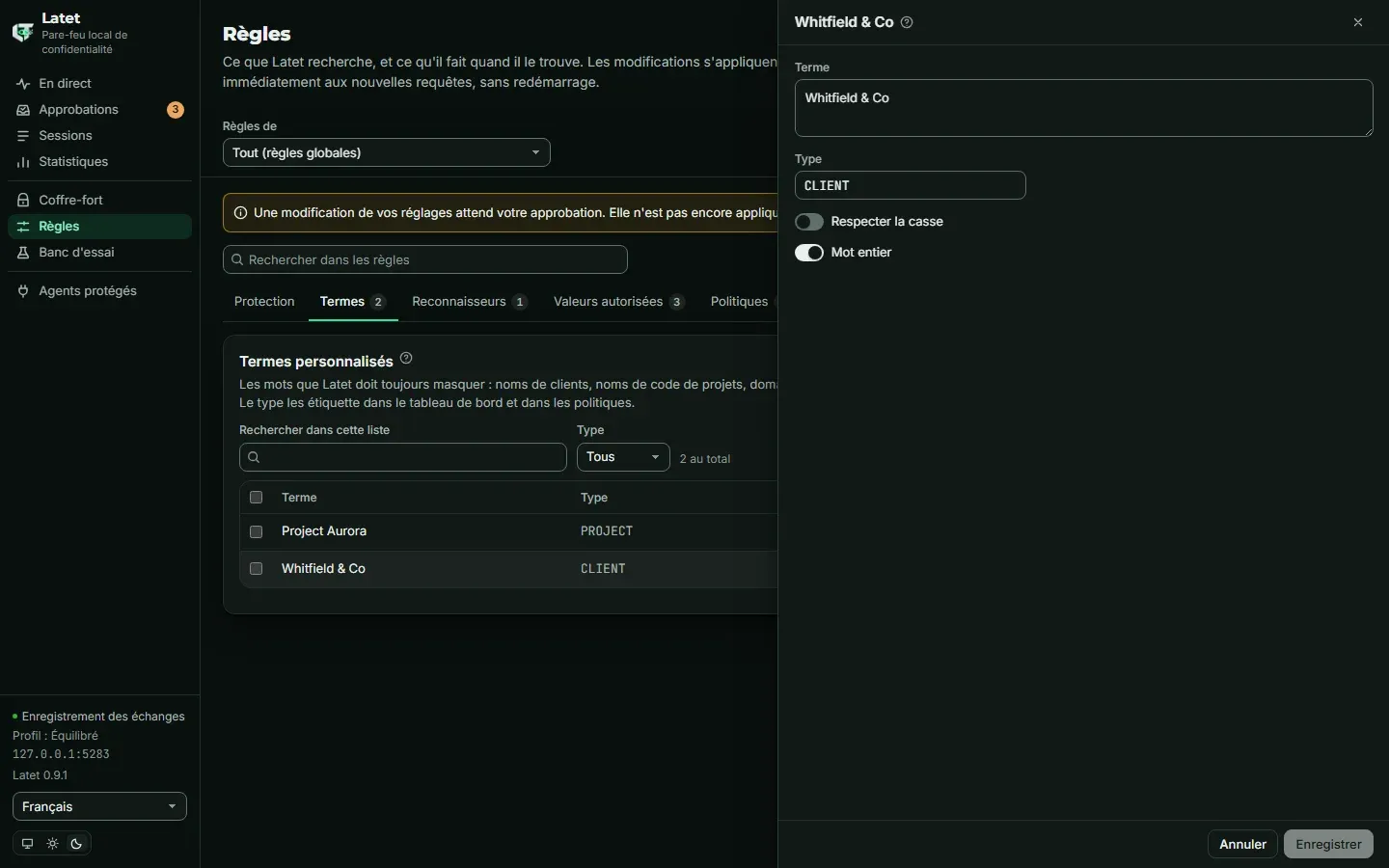1389x868 pixels.
Task: Click help icon beside Whitfield & Co title
Action: [x=907, y=22]
